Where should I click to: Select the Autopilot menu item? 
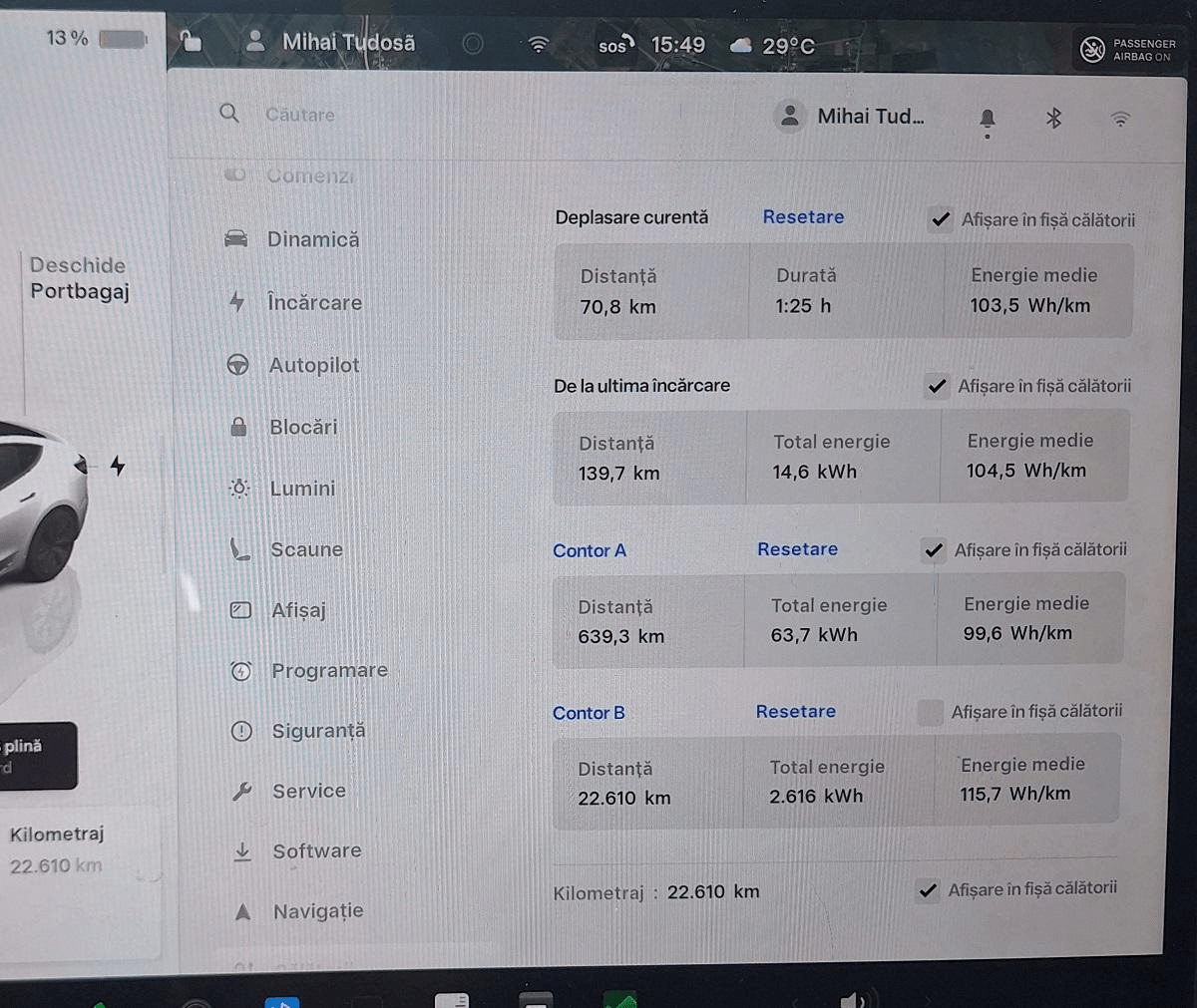tap(313, 365)
